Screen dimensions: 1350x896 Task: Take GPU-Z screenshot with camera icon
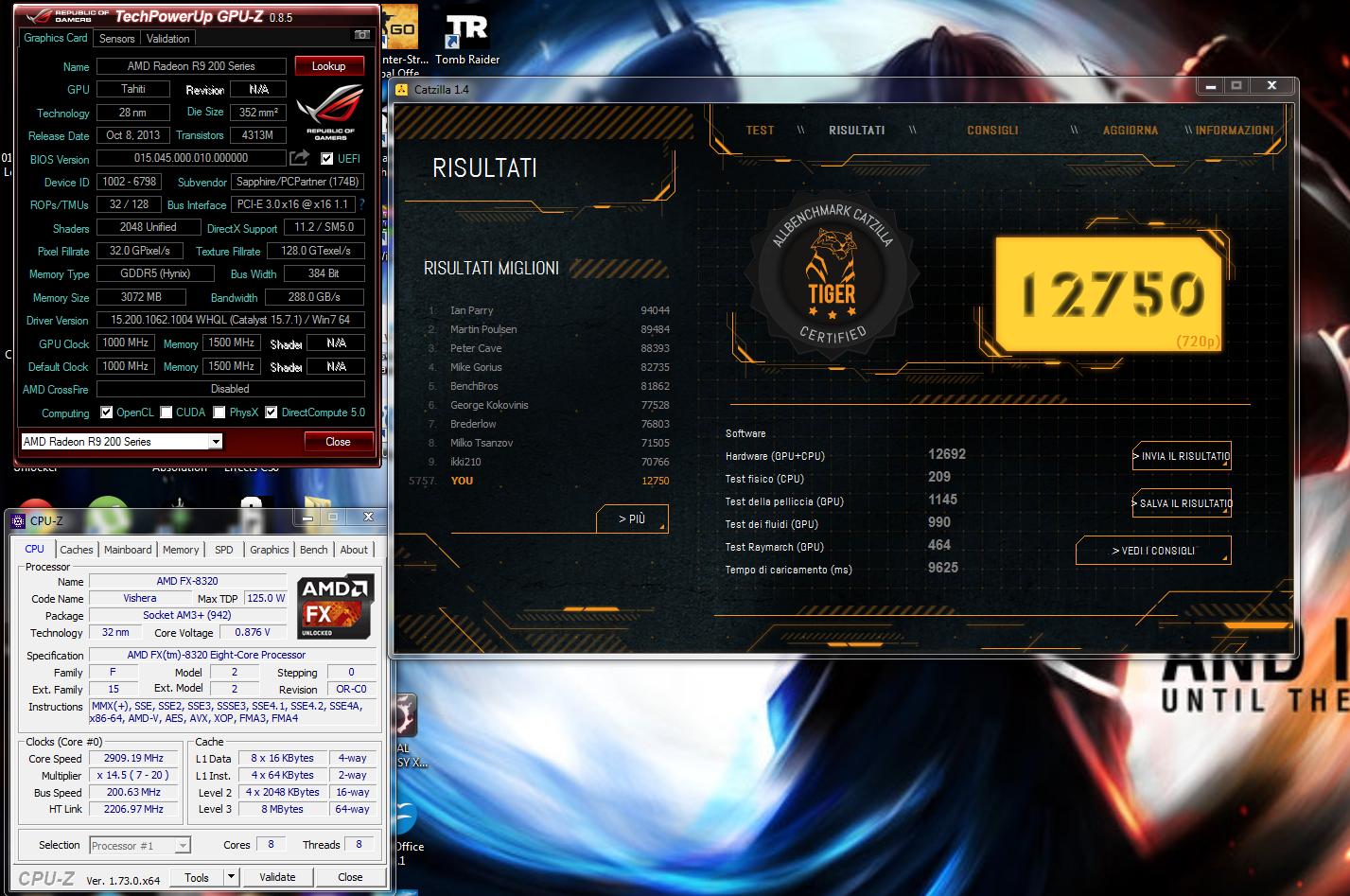361,36
